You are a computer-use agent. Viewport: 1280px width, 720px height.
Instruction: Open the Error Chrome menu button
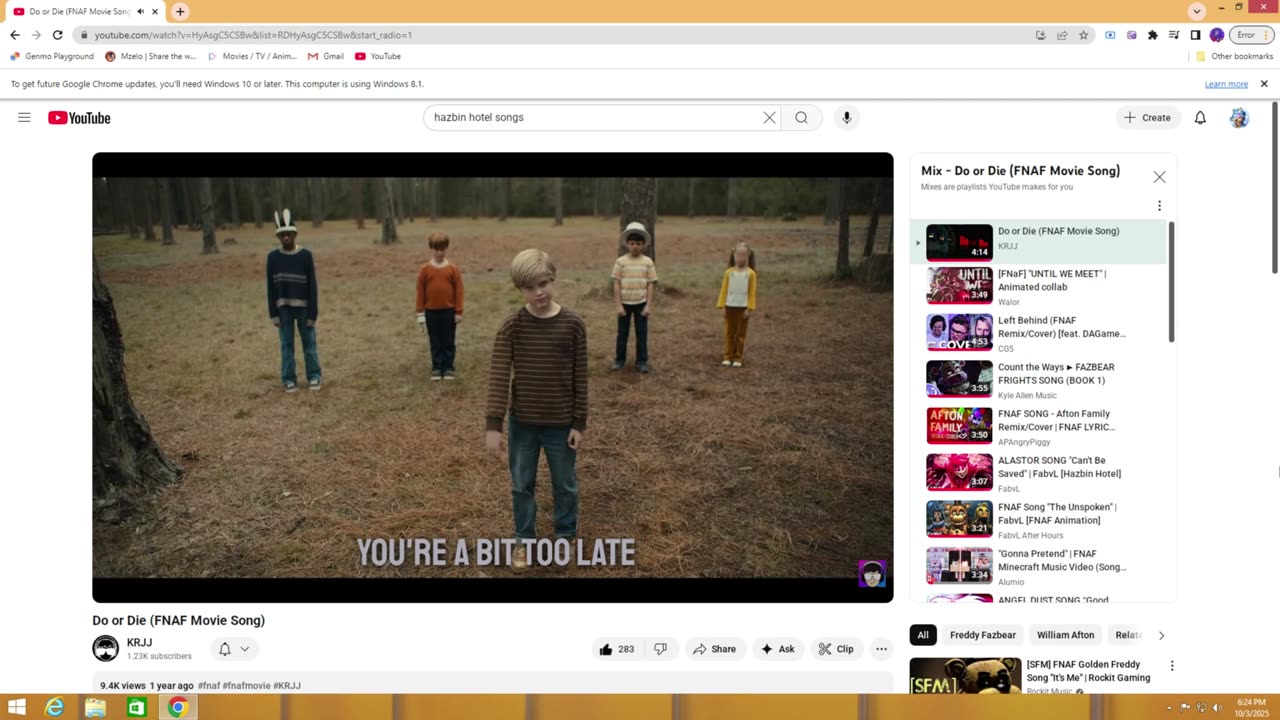point(1252,35)
